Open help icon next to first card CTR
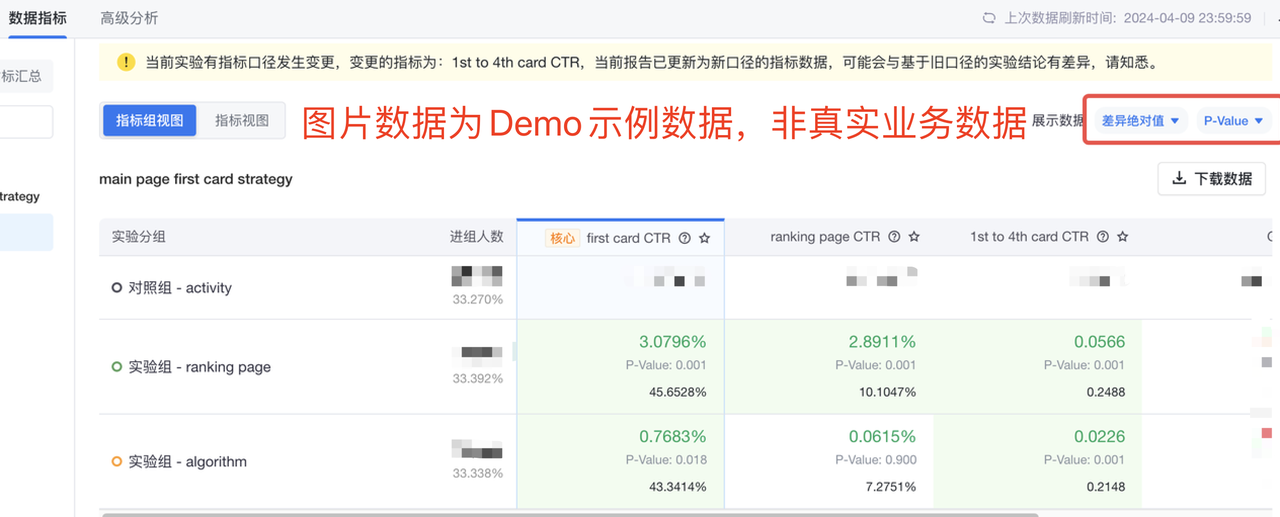 point(685,238)
